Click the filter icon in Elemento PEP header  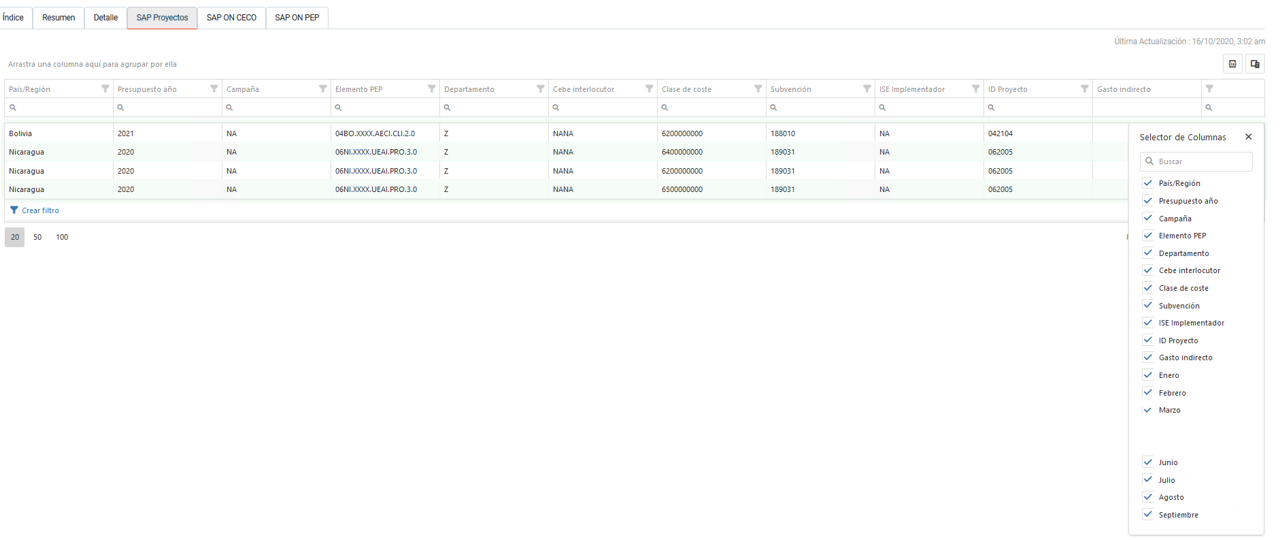pos(432,89)
